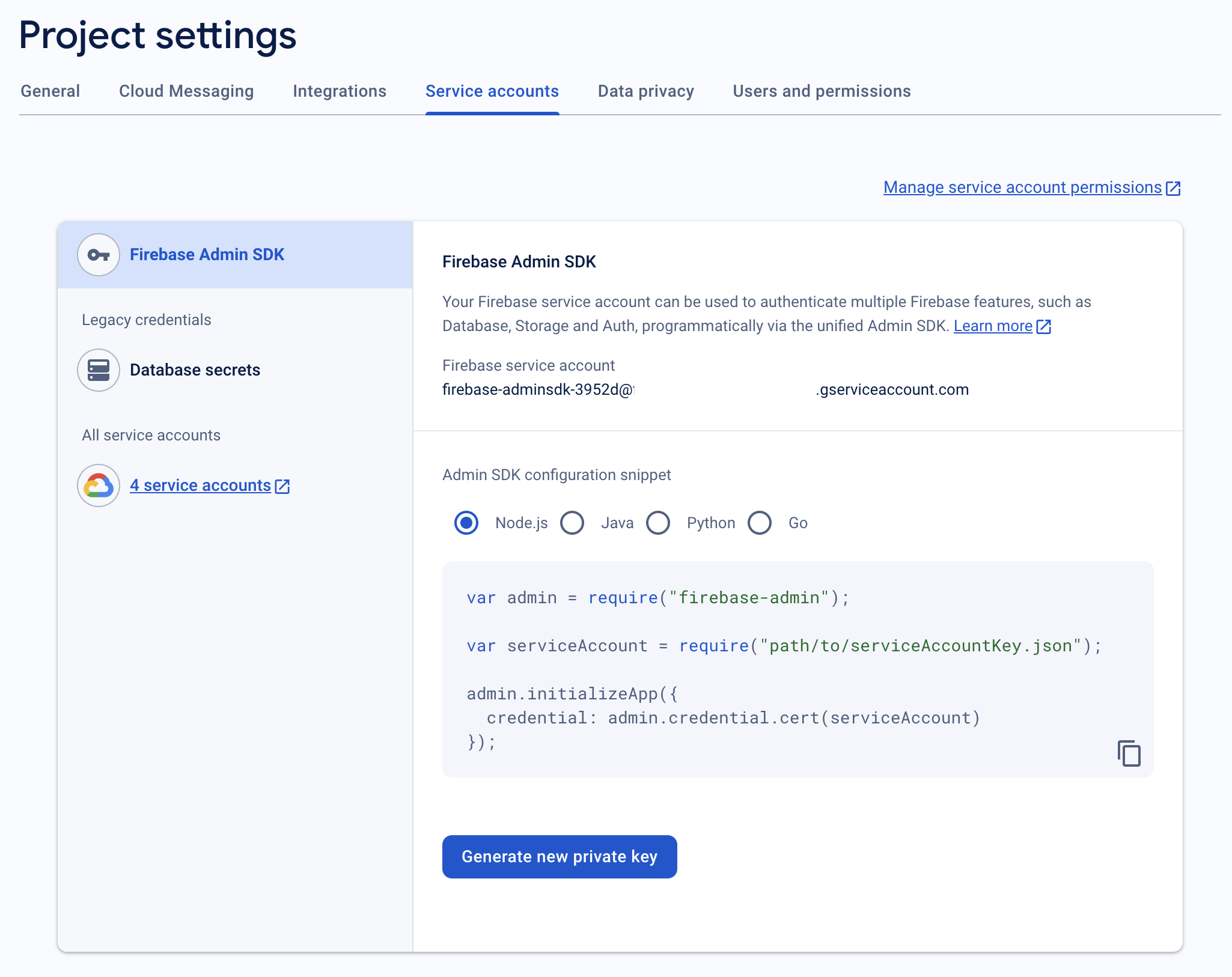
Task: Click the Project settings heading
Action: [x=157, y=35]
